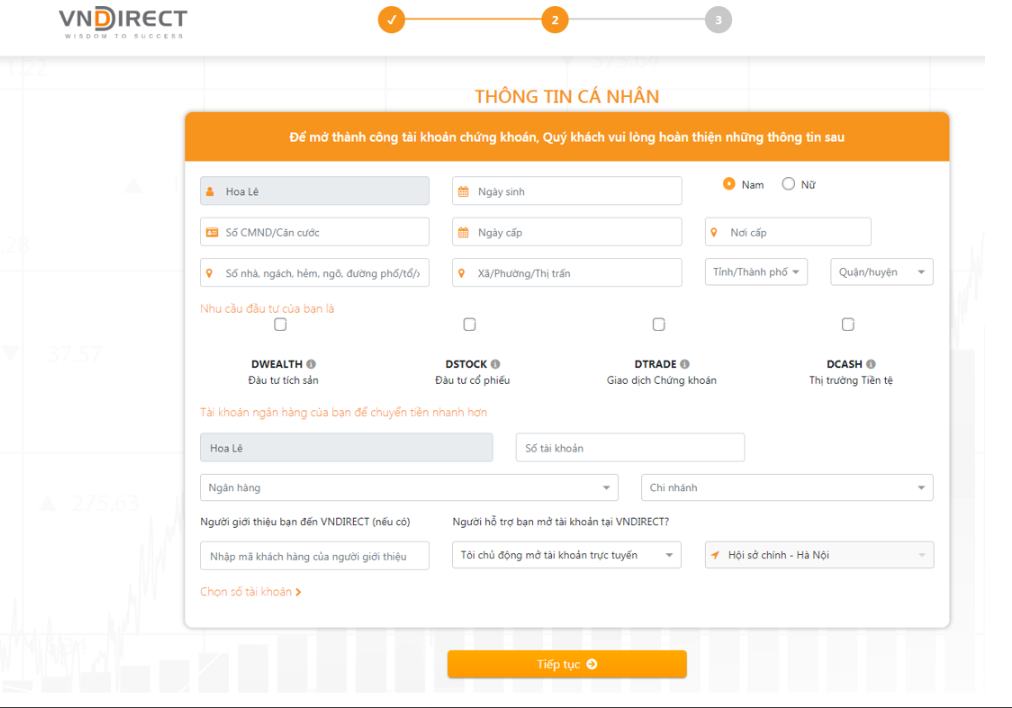Click the completed step checkmark circle
This screenshot has width=1012, height=708.
pyautogui.click(x=391, y=20)
